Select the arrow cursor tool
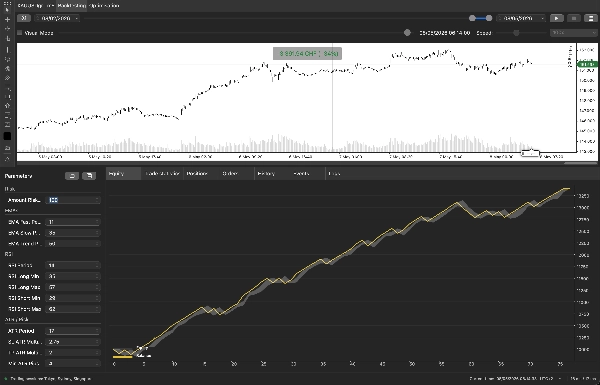 click(x=7, y=10)
